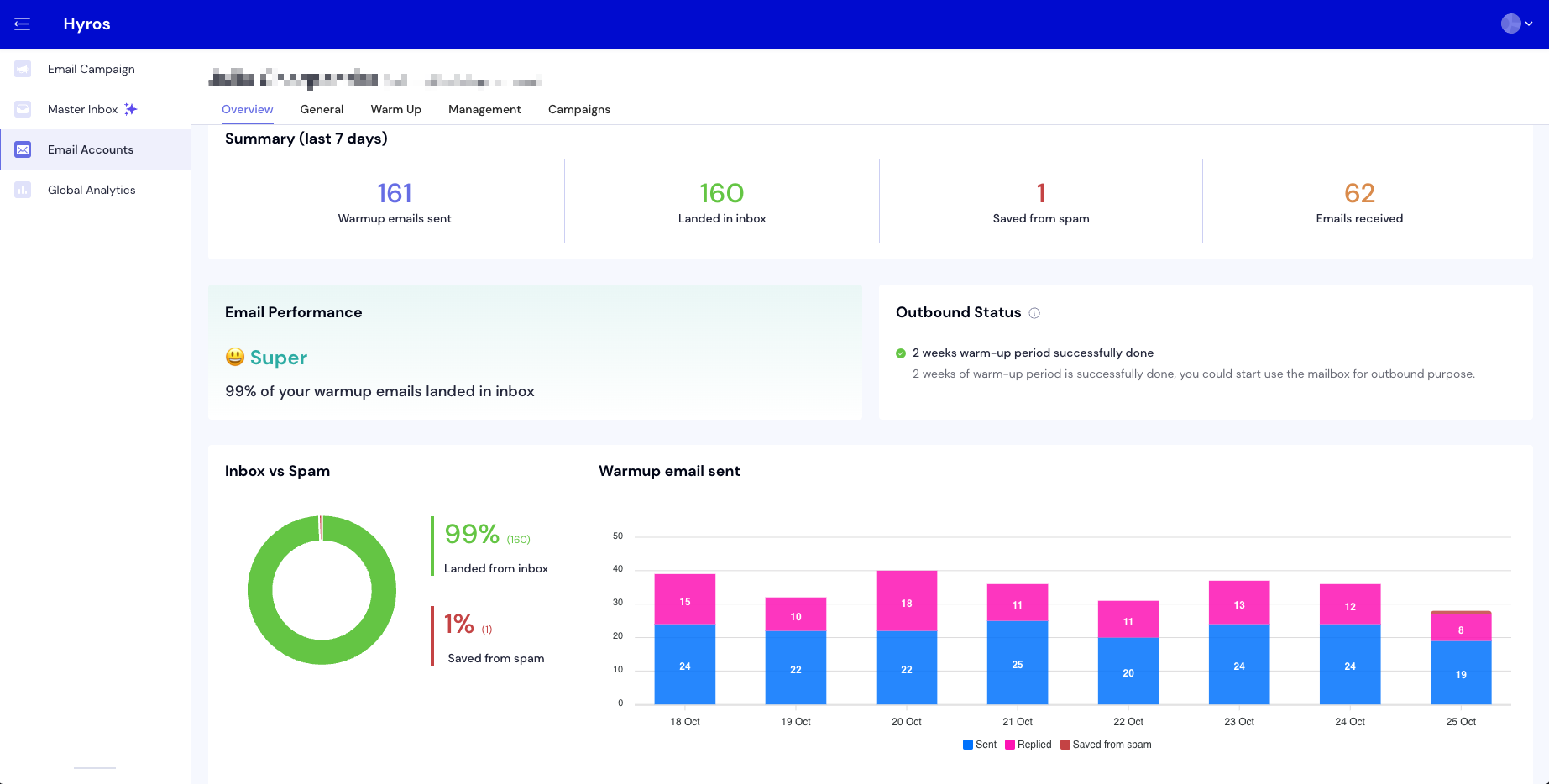Click the Outbound Status info icon
The height and width of the screenshot is (784, 1549).
click(x=1034, y=313)
